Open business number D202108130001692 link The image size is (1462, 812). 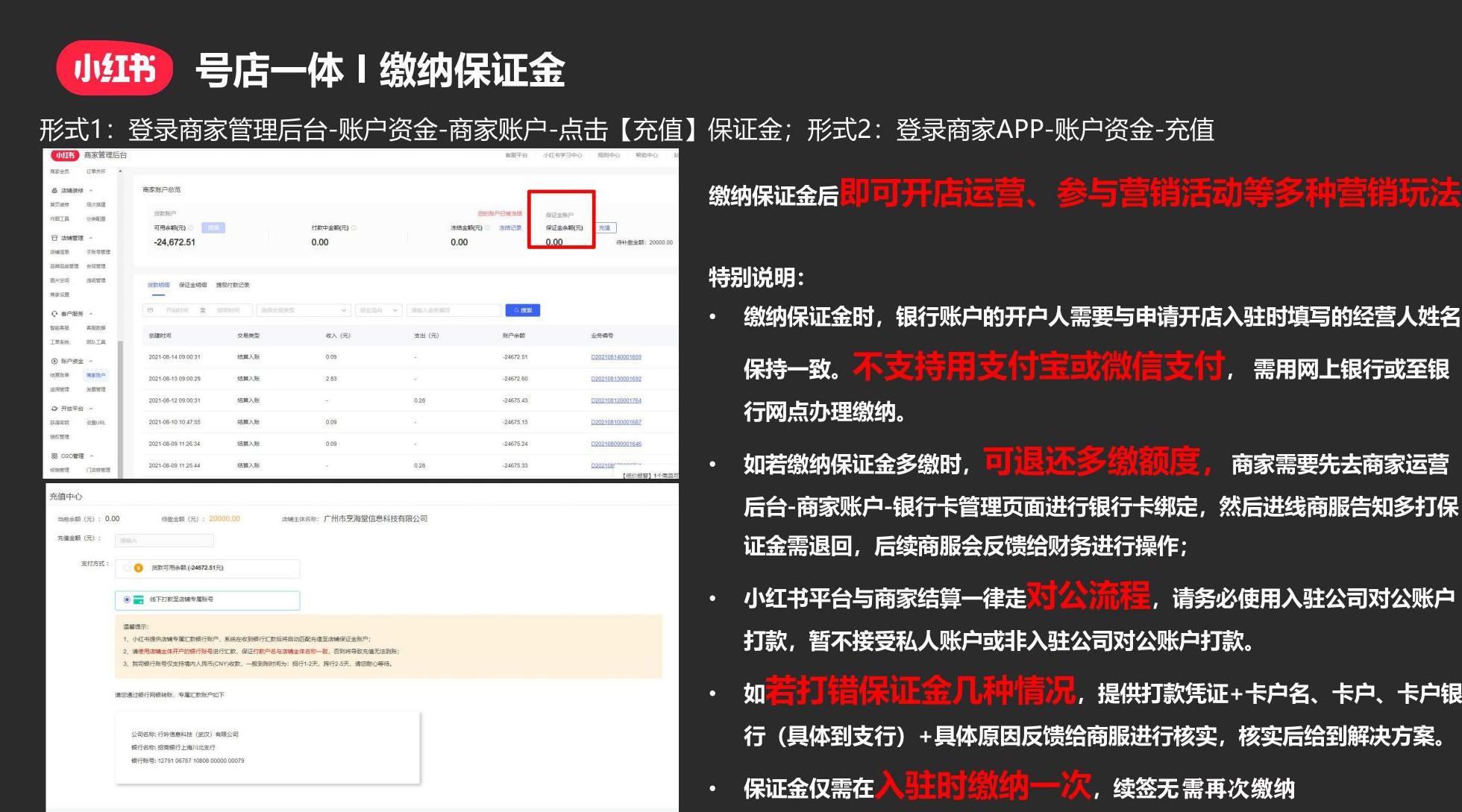pyautogui.click(x=616, y=379)
